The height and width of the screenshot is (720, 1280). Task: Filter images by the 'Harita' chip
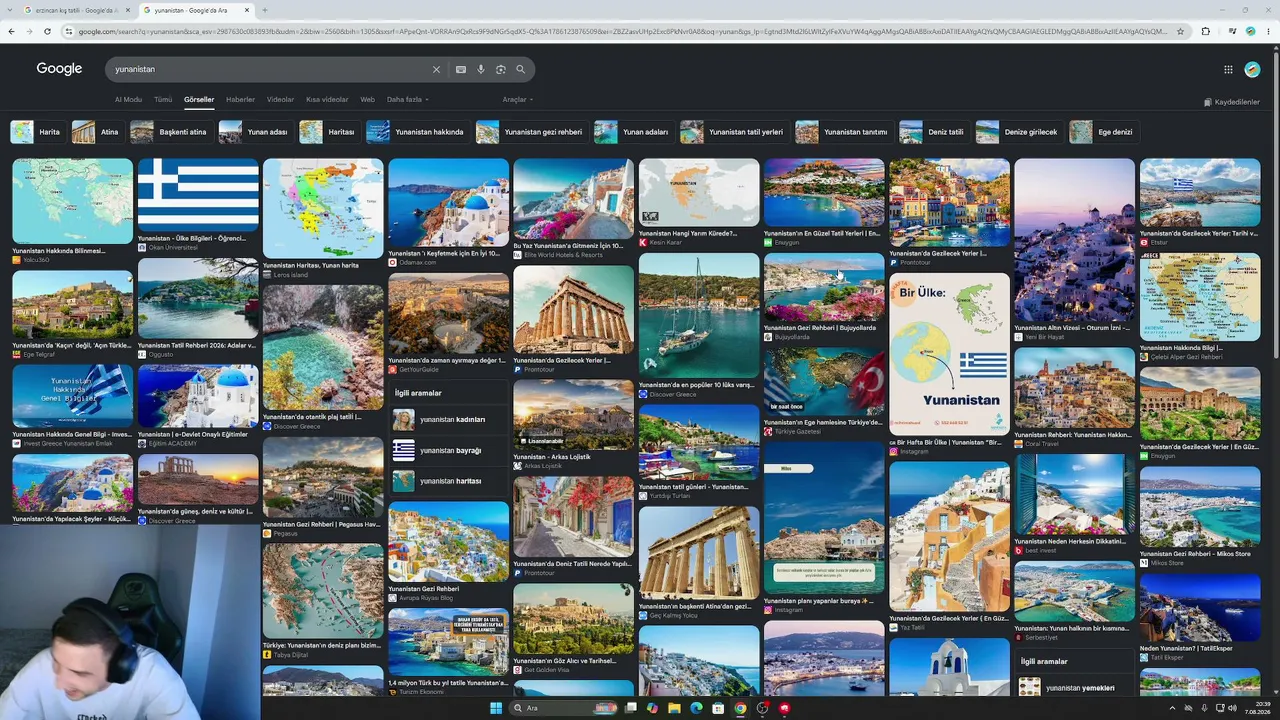tap(36, 132)
